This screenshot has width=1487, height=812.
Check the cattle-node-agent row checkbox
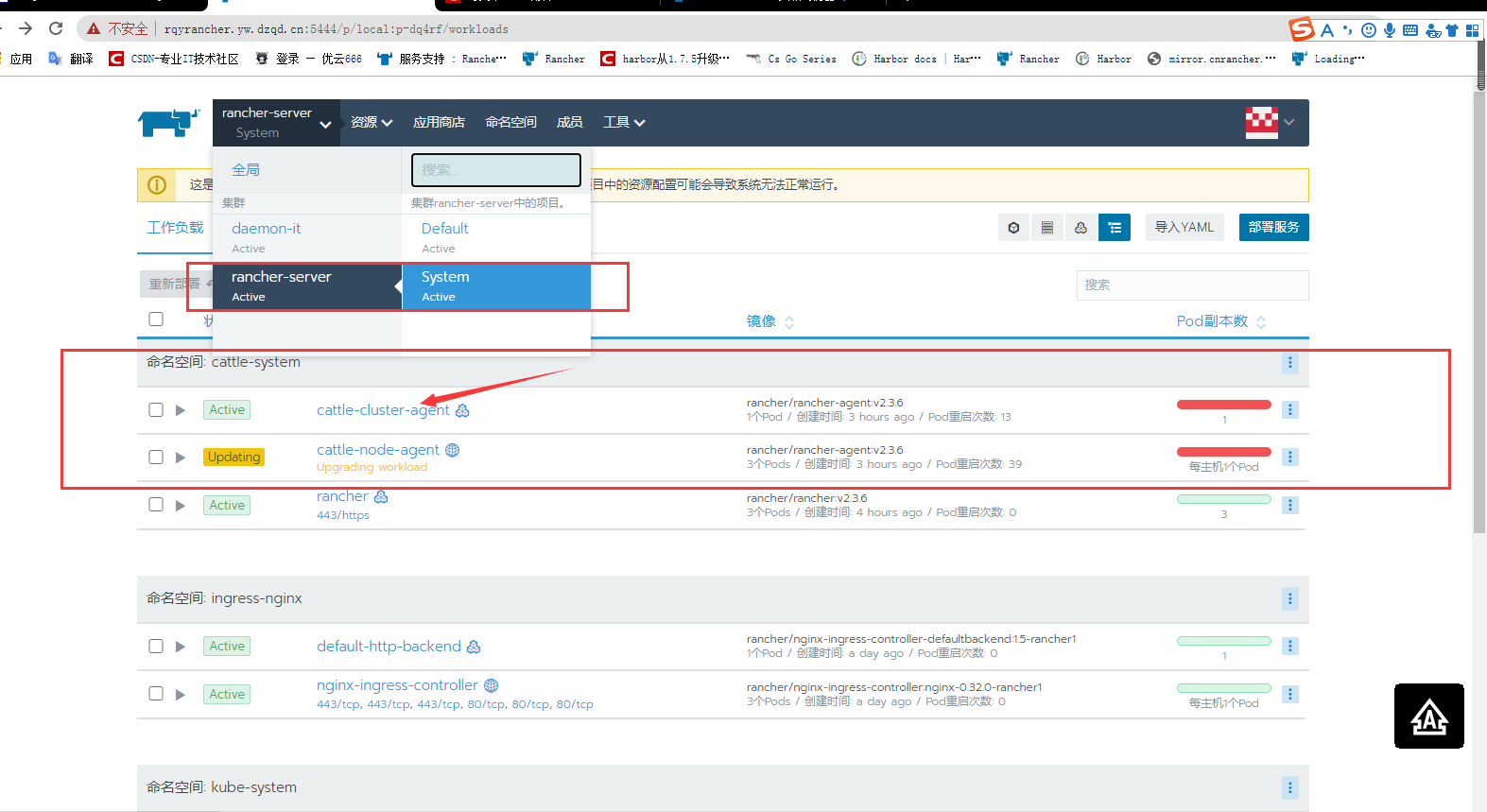156,458
